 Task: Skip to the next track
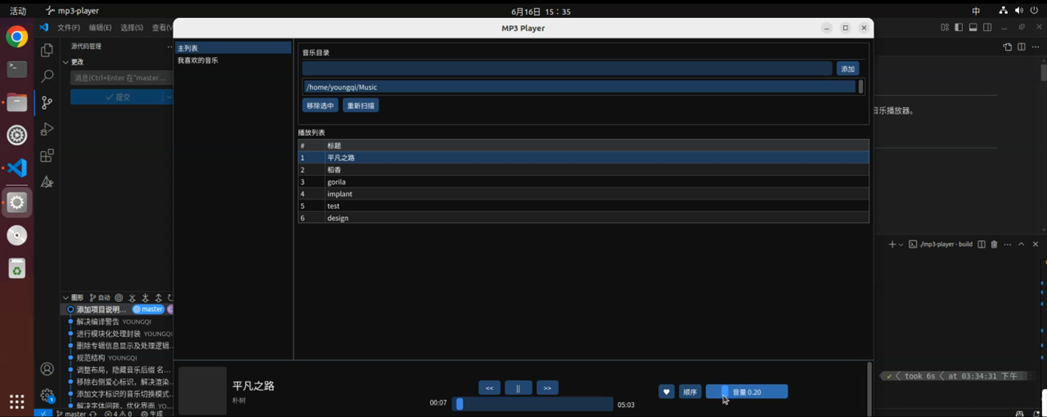547,388
